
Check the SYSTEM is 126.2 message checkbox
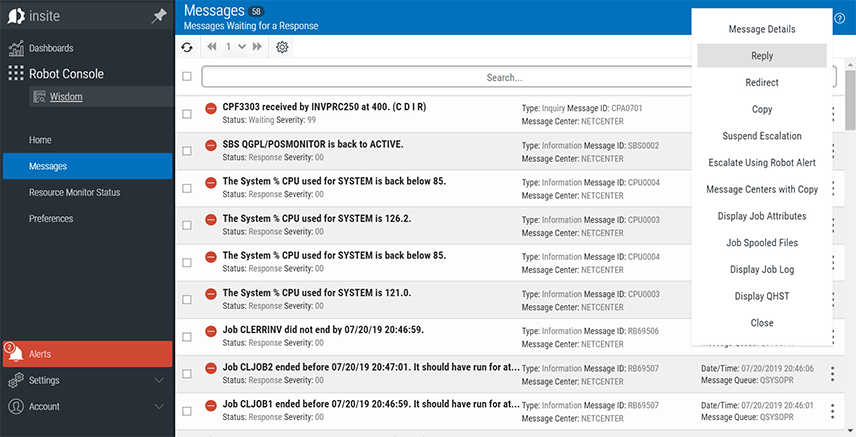[x=187, y=225]
